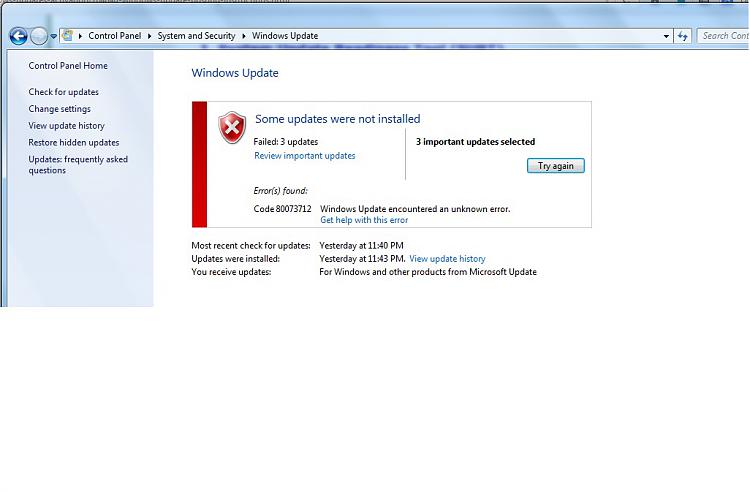Viewport: 750px width, 492px height.
Task: Open the address bar history dropdown
Action: click(x=666, y=36)
